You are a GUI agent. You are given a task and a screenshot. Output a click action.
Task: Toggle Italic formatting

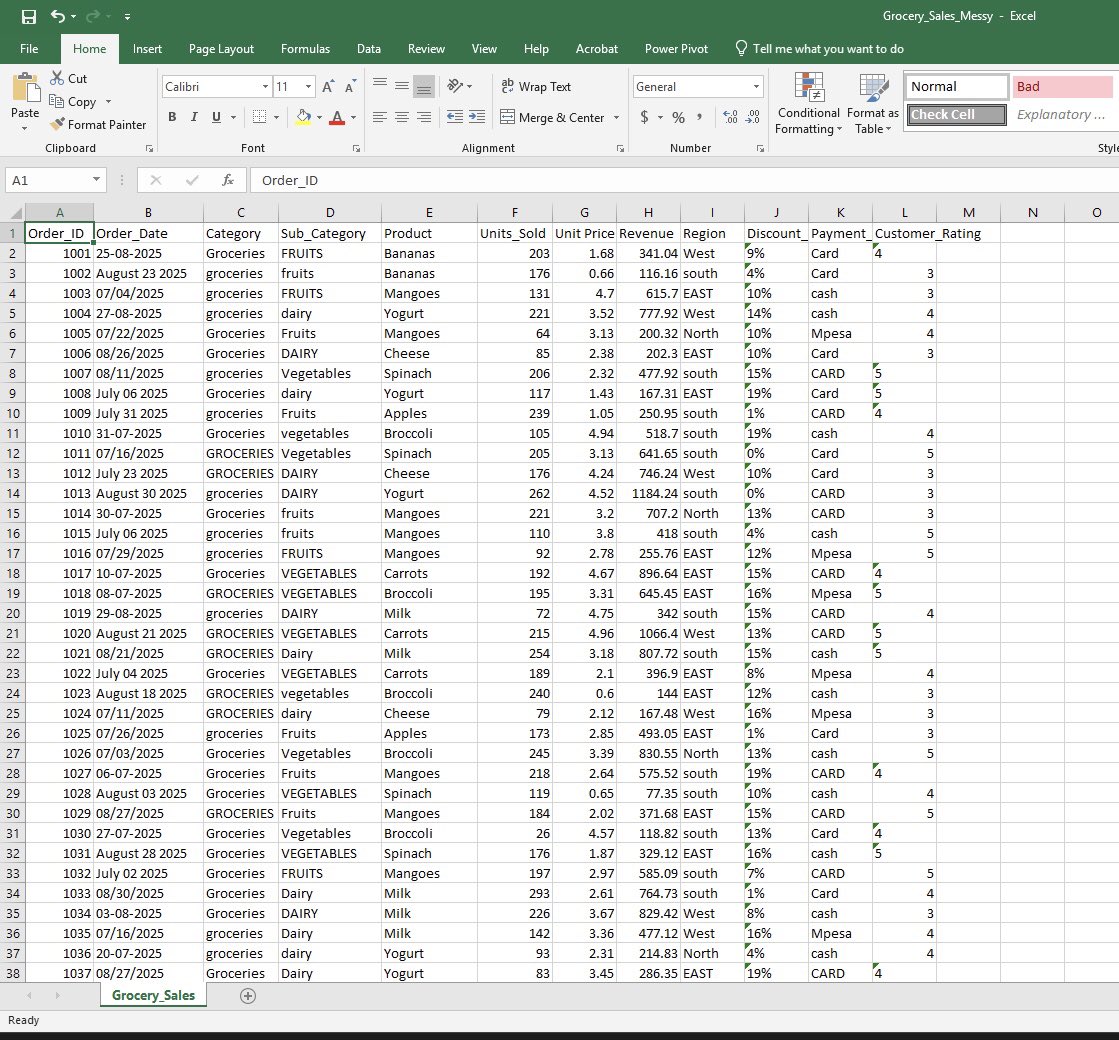[194, 117]
